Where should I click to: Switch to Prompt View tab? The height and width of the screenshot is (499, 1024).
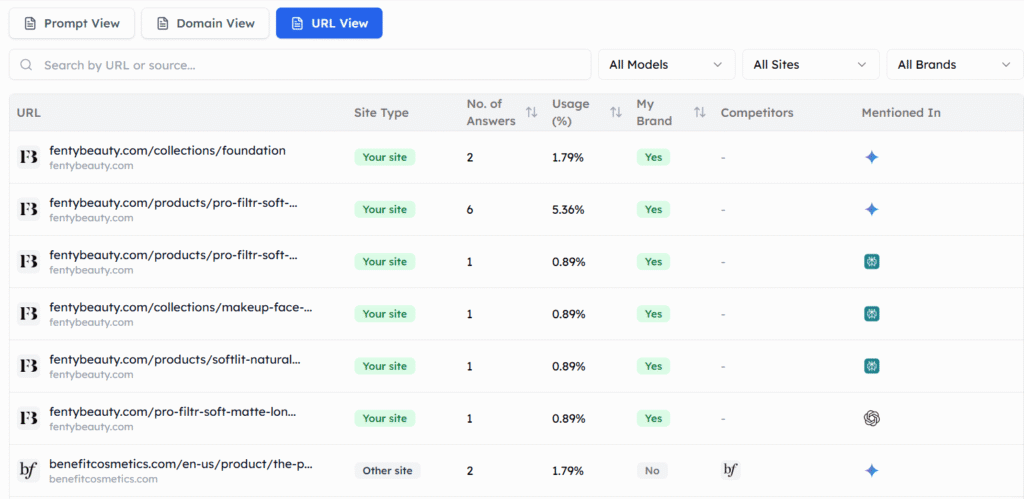coord(72,24)
